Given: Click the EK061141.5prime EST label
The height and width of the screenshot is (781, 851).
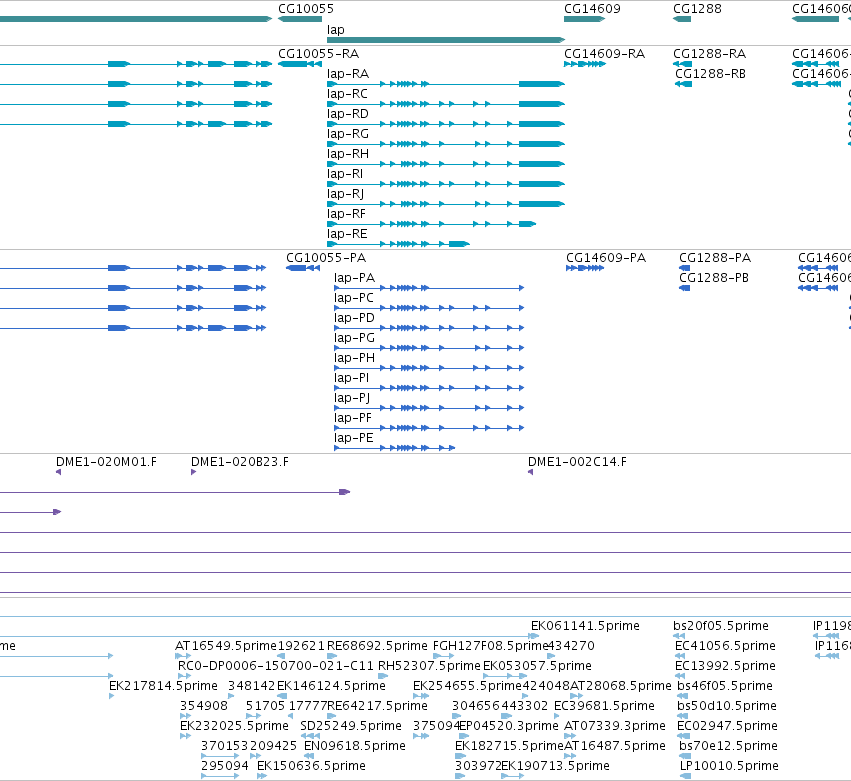Looking at the screenshot, I should pyautogui.click(x=585, y=626).
